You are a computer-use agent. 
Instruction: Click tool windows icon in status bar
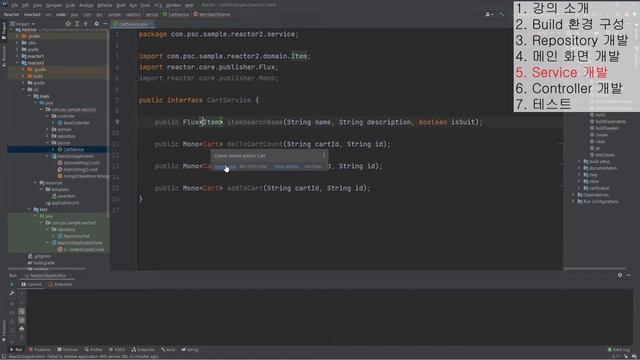4,356
